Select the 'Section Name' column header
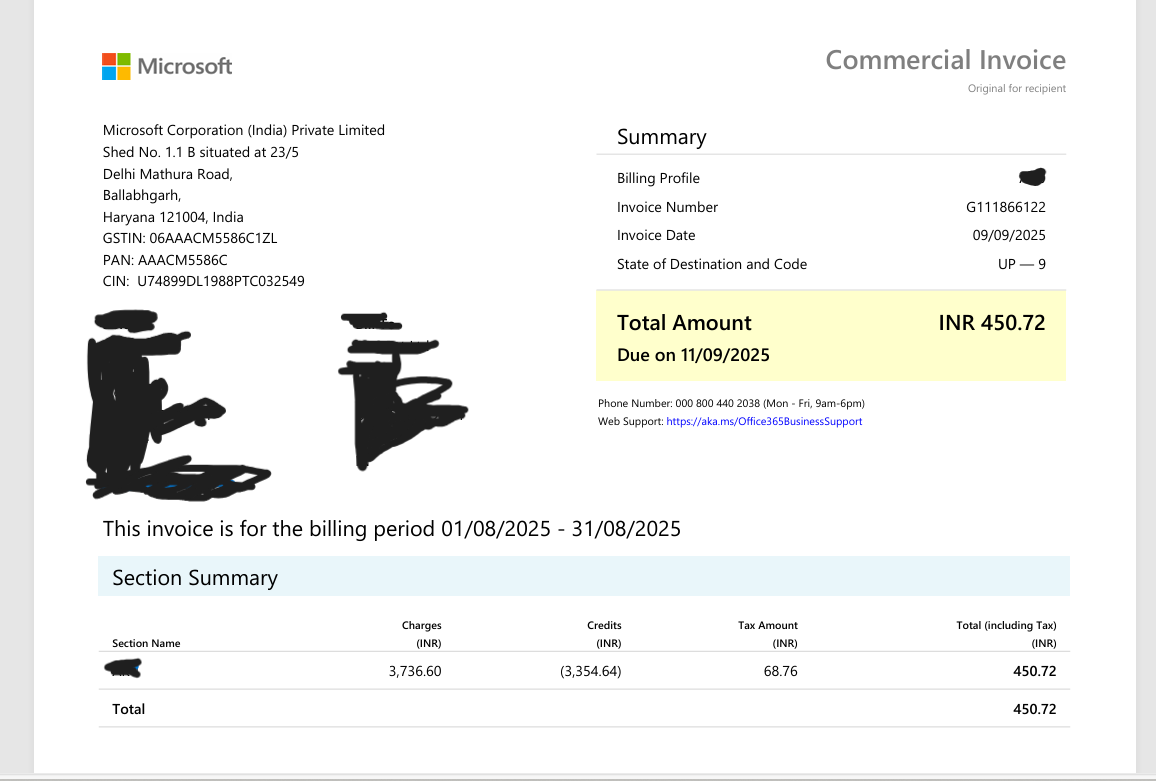Image resolution: width=1156 pixels, height=781 pixels. coord(146,643)
